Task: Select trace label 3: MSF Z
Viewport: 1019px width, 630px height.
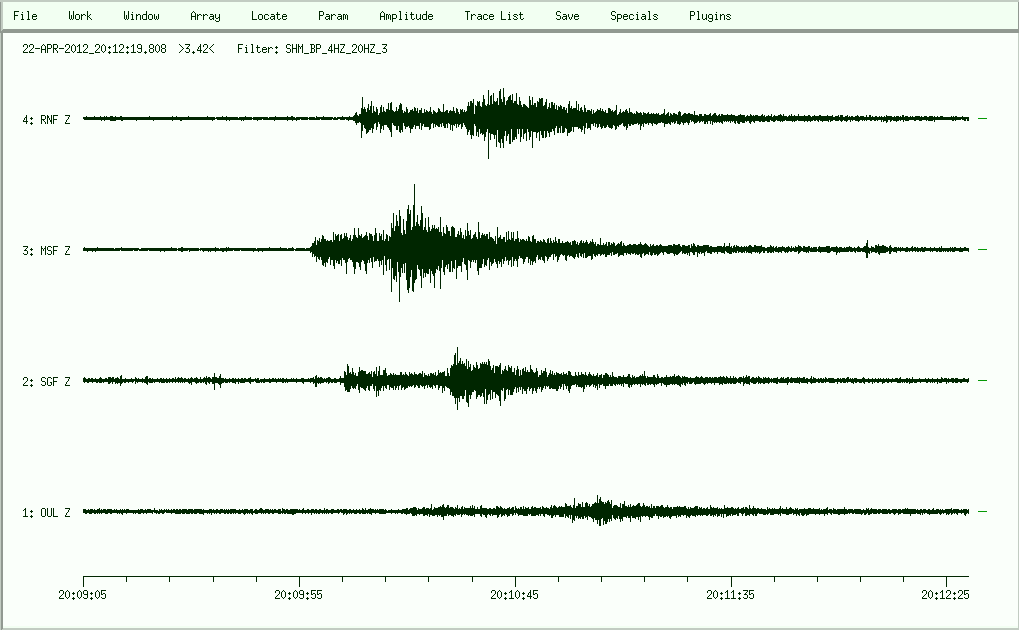Action: point(47,251)
